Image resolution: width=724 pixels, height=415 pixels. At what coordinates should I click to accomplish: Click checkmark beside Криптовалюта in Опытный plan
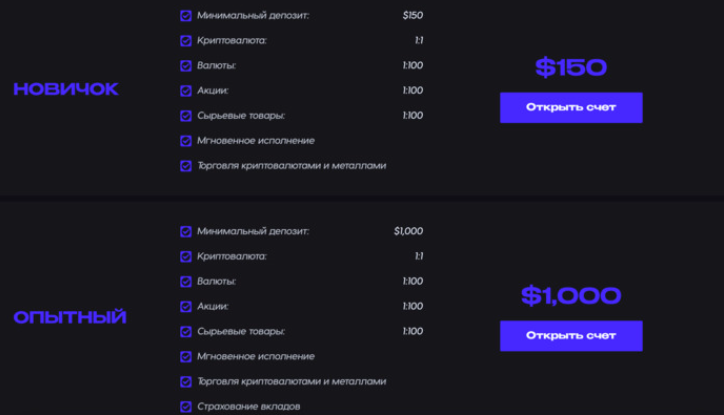(x=185, y=256)
